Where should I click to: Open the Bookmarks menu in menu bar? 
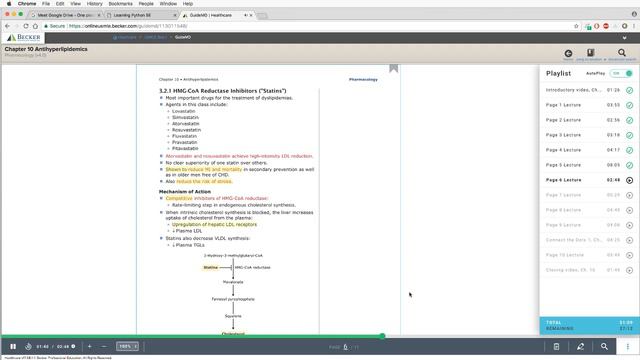[x=120, y=4]
